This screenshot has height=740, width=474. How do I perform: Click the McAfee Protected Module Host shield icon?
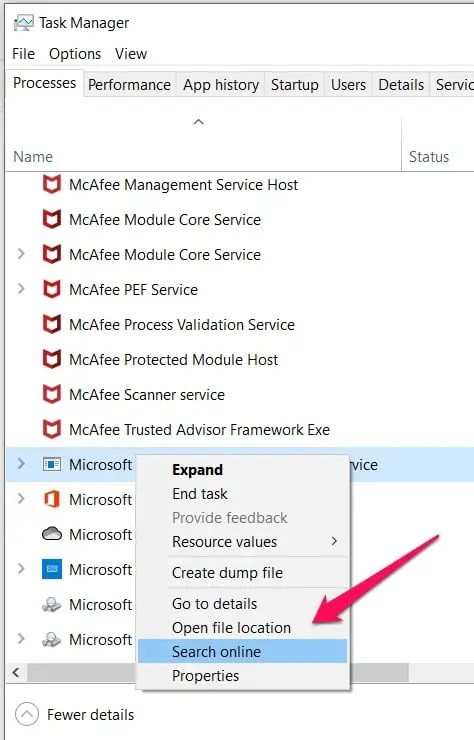(51, 359)
